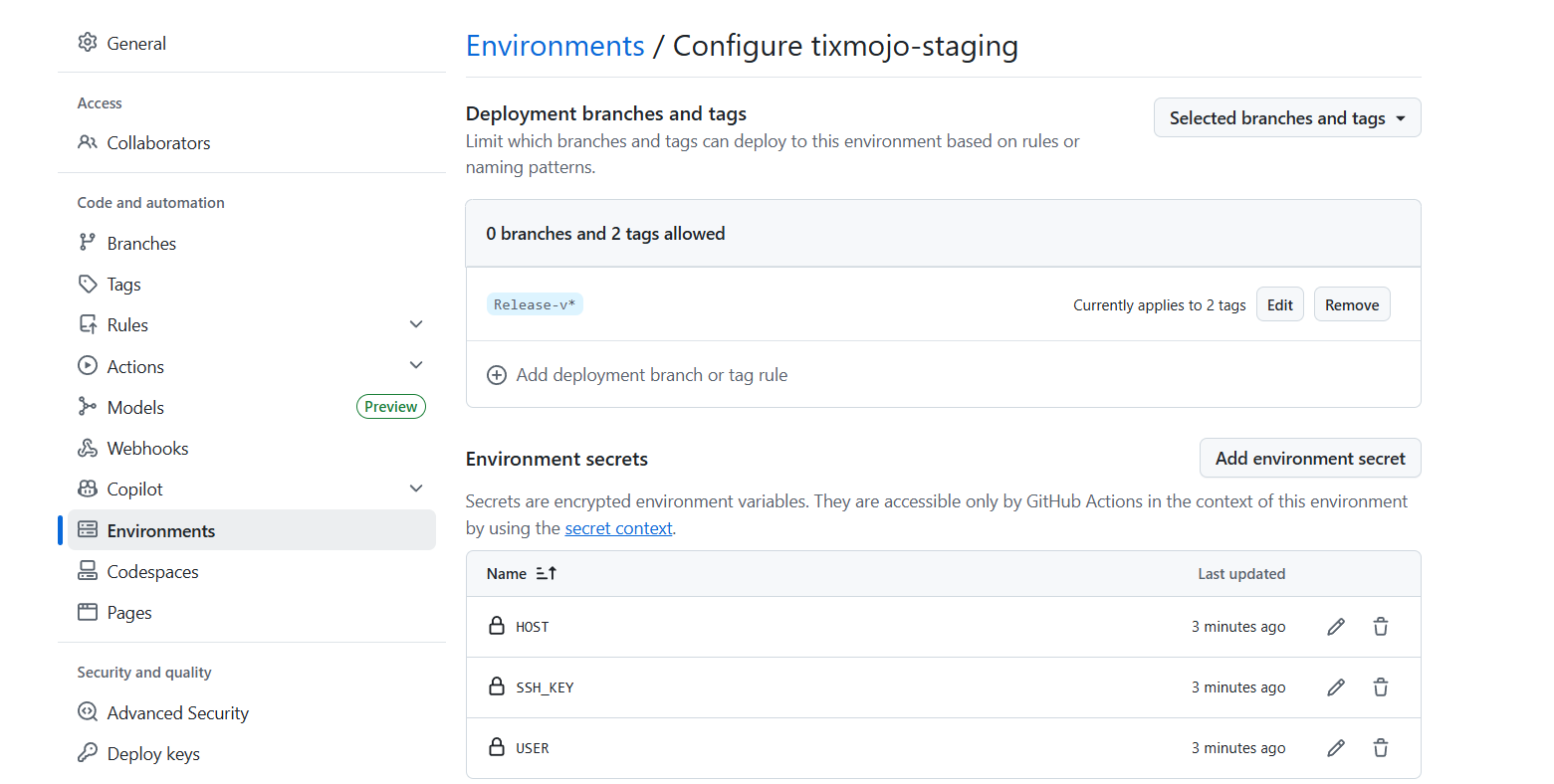Edit the USER secret with pencil icon
The height and width of the screenshot is (784, 1554).
click(x=1336, y=748)
